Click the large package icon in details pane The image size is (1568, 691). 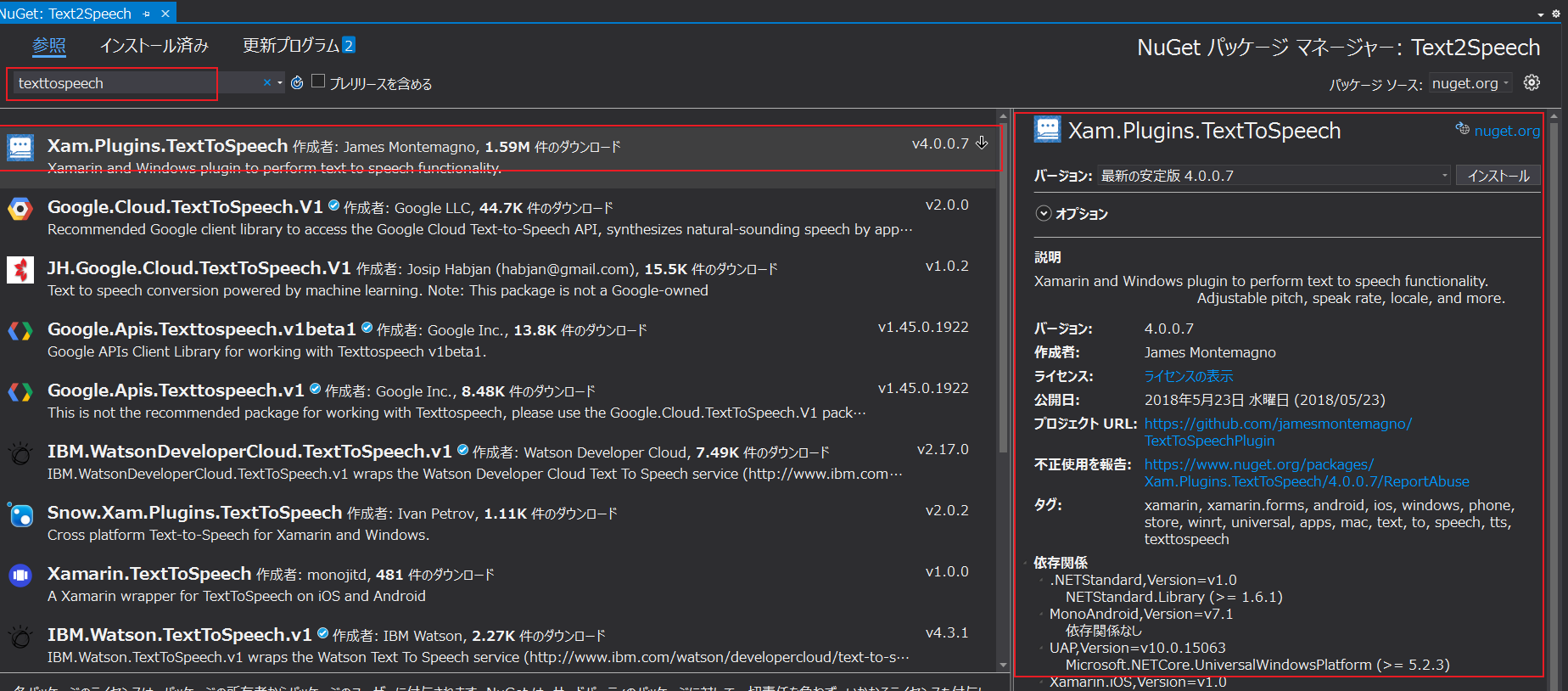click(1048, 130)
